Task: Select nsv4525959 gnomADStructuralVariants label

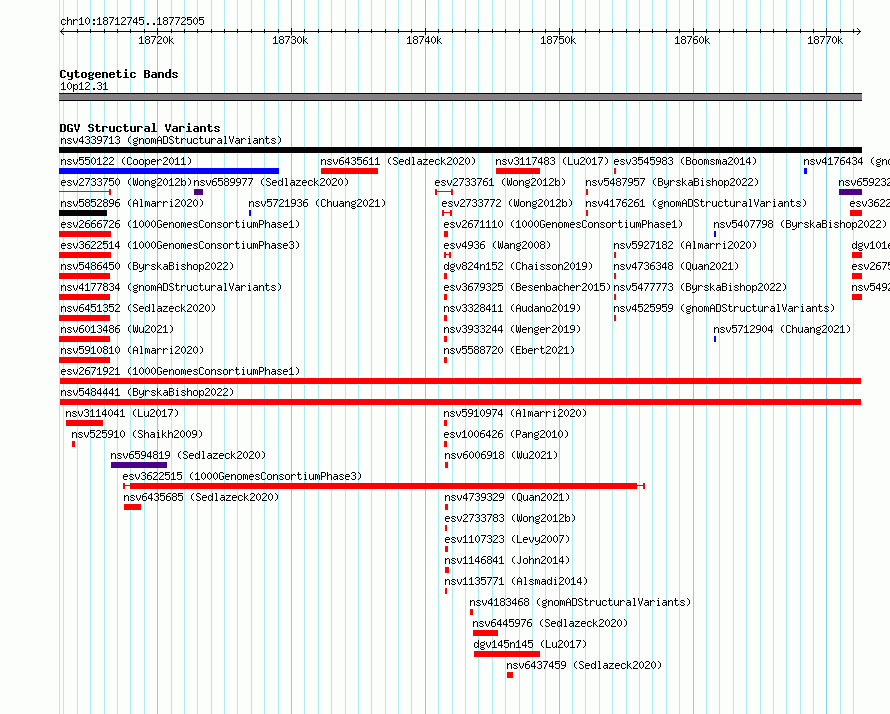Action: click(x=724, y=308)
